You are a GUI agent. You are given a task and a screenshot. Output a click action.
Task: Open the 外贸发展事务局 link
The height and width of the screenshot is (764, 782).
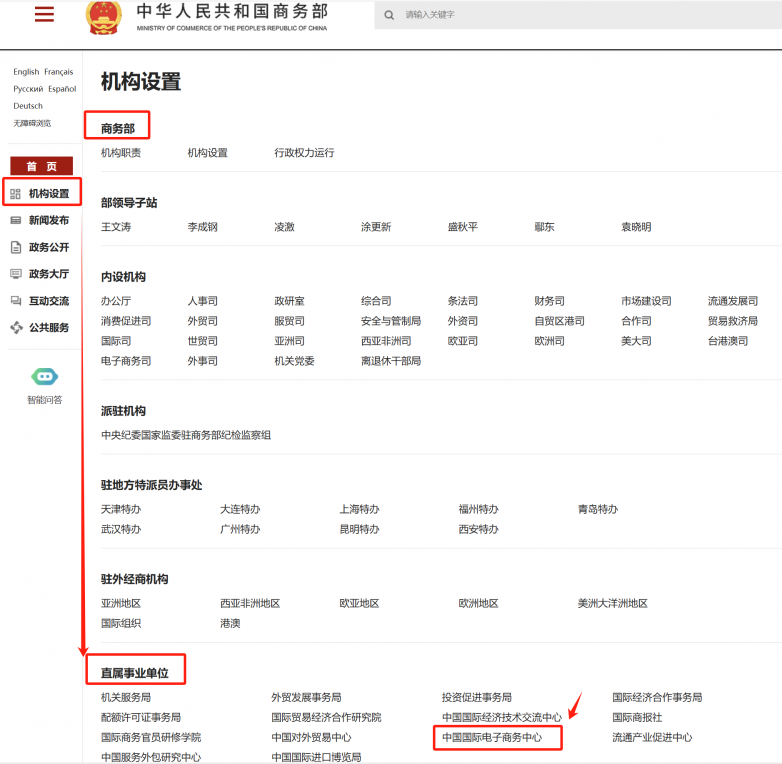pyautogui.click(x=306, y=697)
